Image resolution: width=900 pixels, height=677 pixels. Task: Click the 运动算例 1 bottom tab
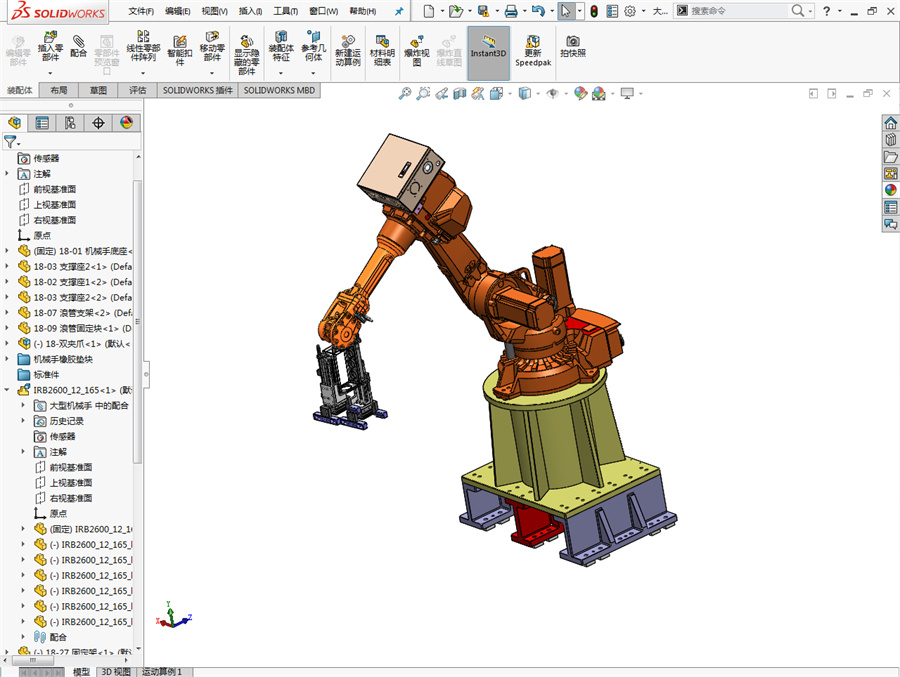point(162,671)
